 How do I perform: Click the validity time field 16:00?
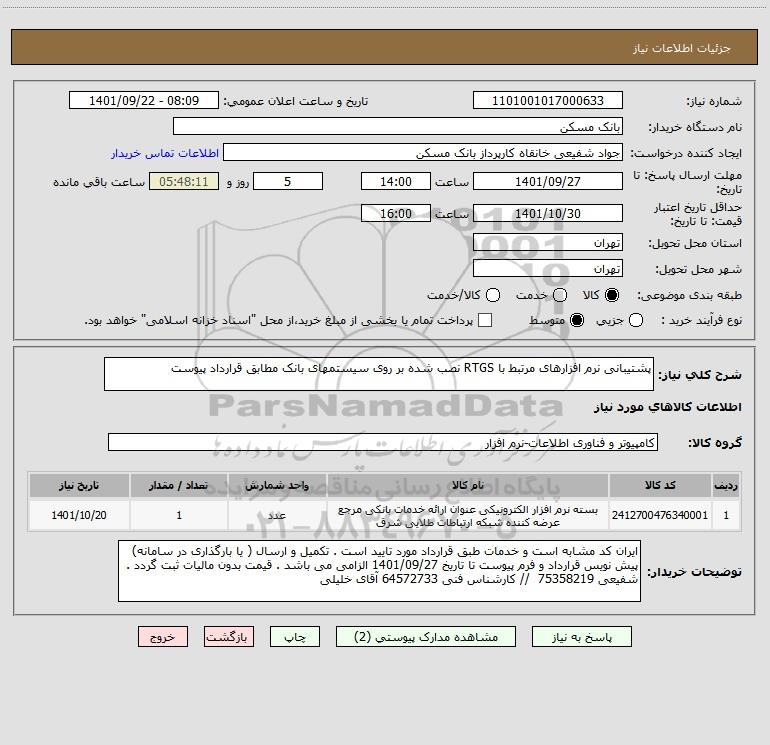click(x=396, y=214)
